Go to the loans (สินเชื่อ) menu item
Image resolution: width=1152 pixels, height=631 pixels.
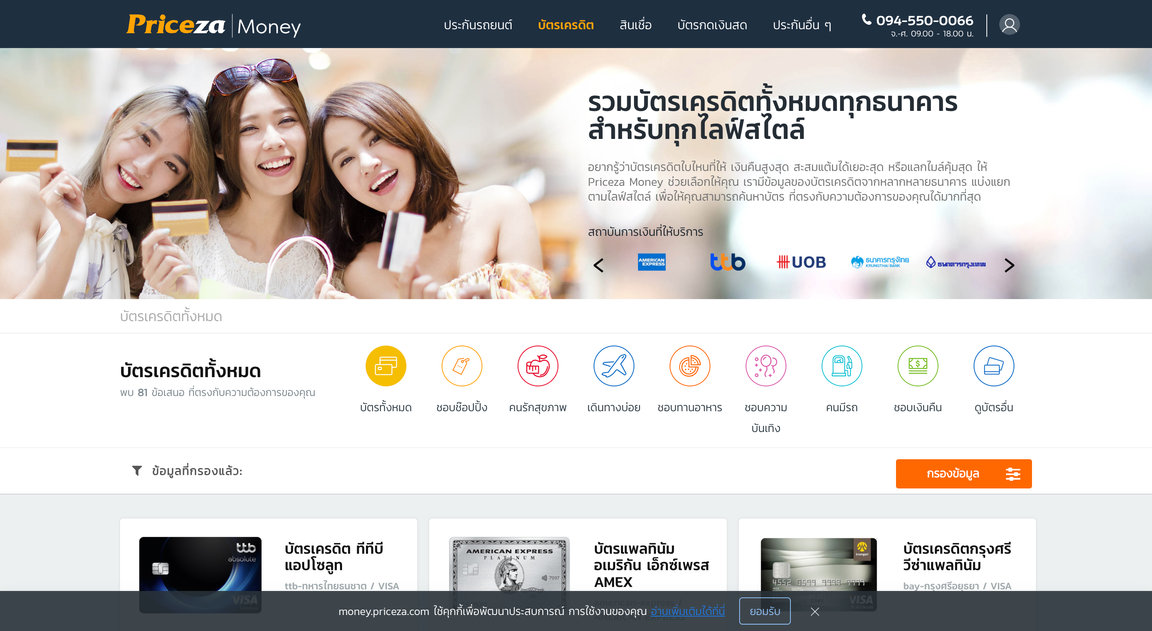pyautogui.click(x=635, y=25)
